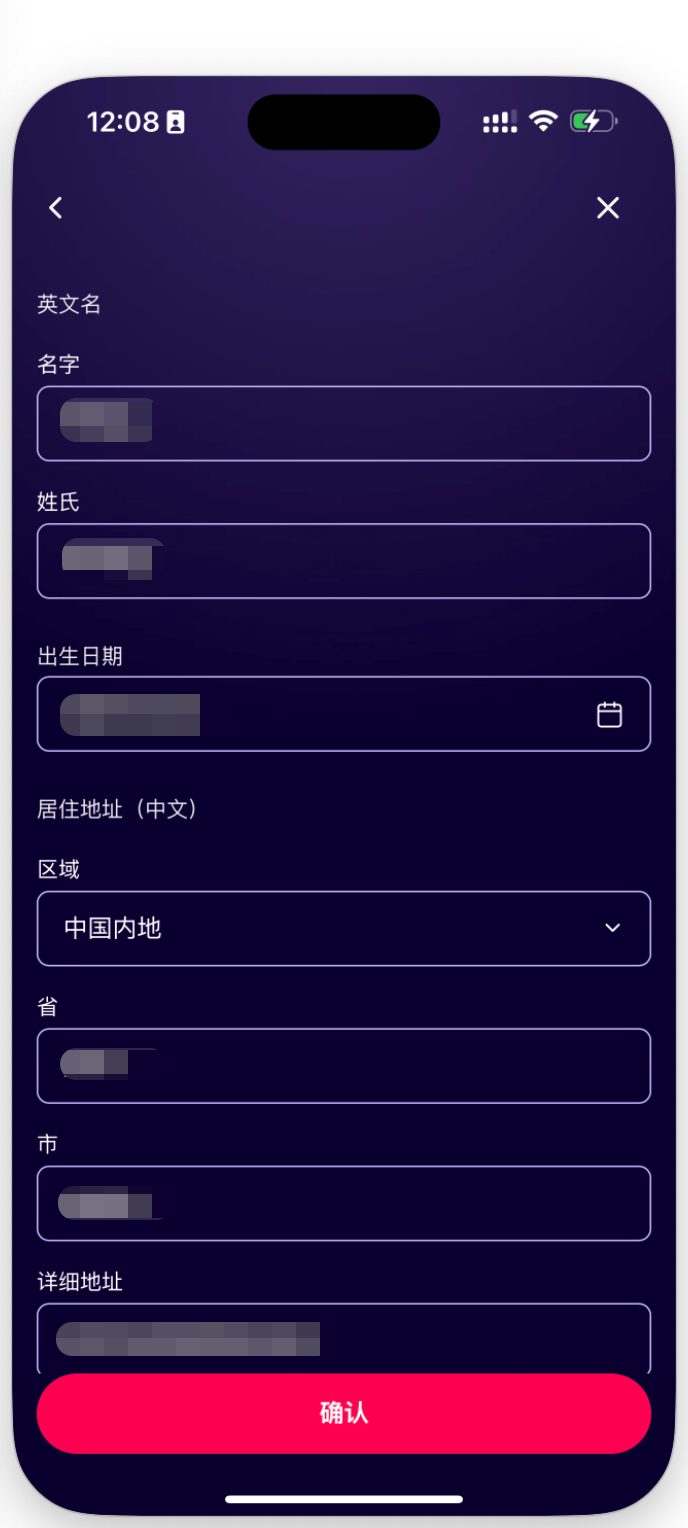Open the calendar picker icon
Viewport: 688px width, 1528px height.
[x=609, y=714]
